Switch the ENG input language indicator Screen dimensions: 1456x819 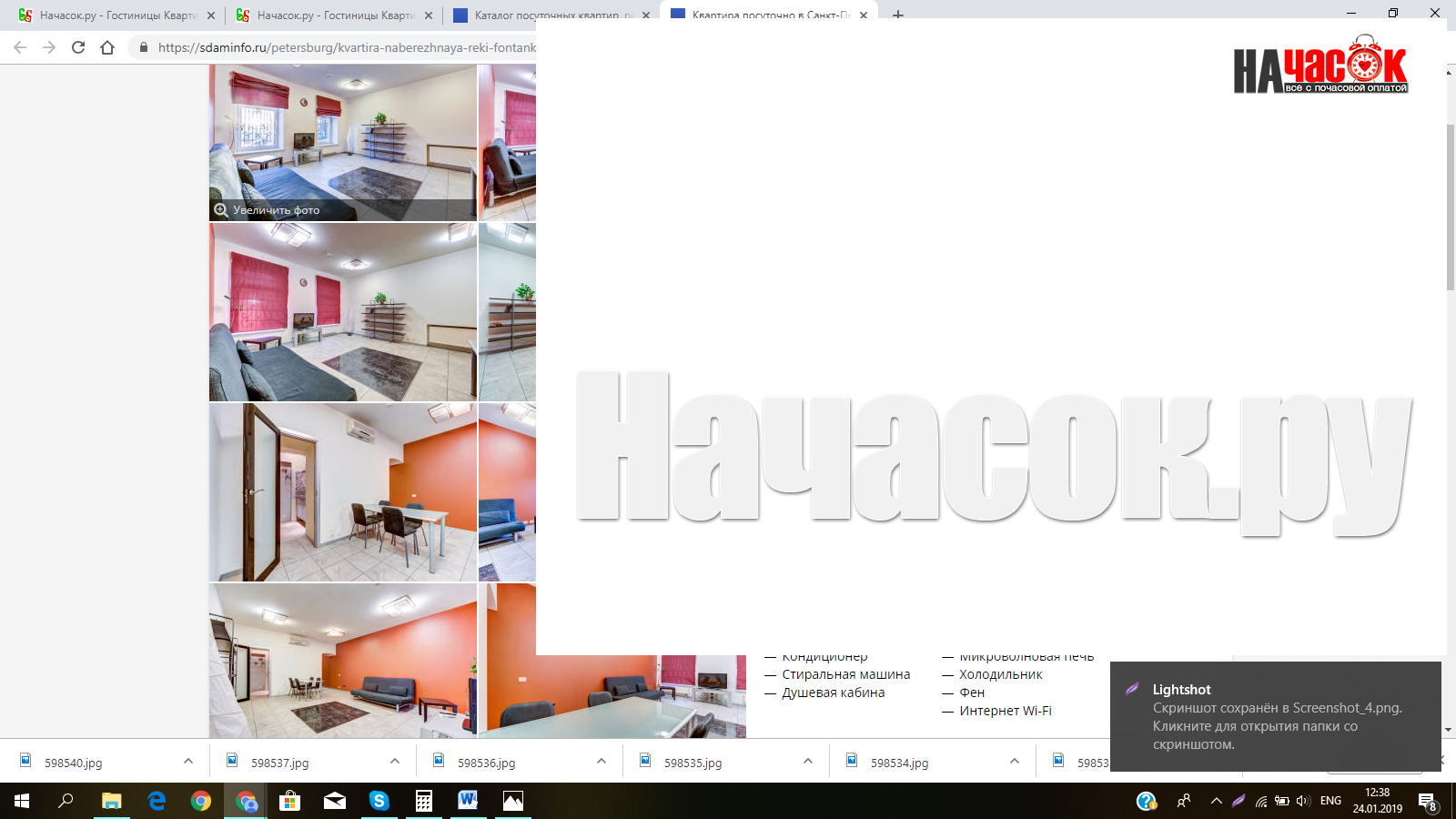pyautogui.click(x=1330, y=801)
